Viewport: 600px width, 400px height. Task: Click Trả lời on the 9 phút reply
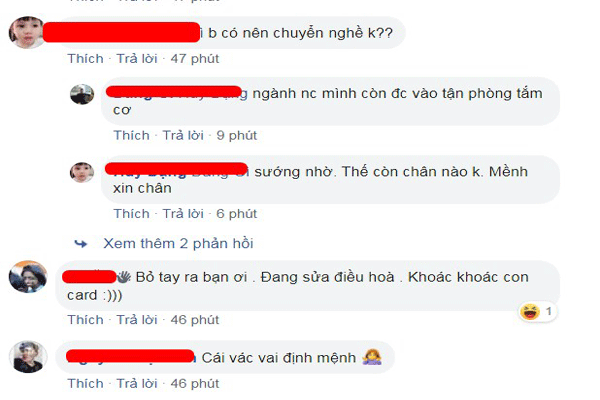[183, 136]
